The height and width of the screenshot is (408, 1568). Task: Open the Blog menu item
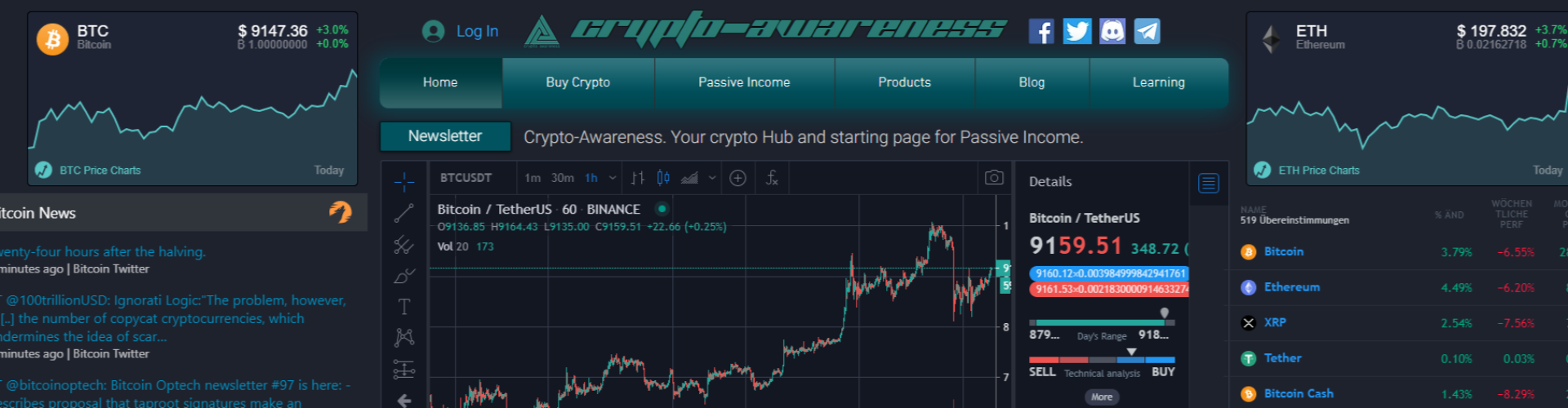click(1032, 82)
